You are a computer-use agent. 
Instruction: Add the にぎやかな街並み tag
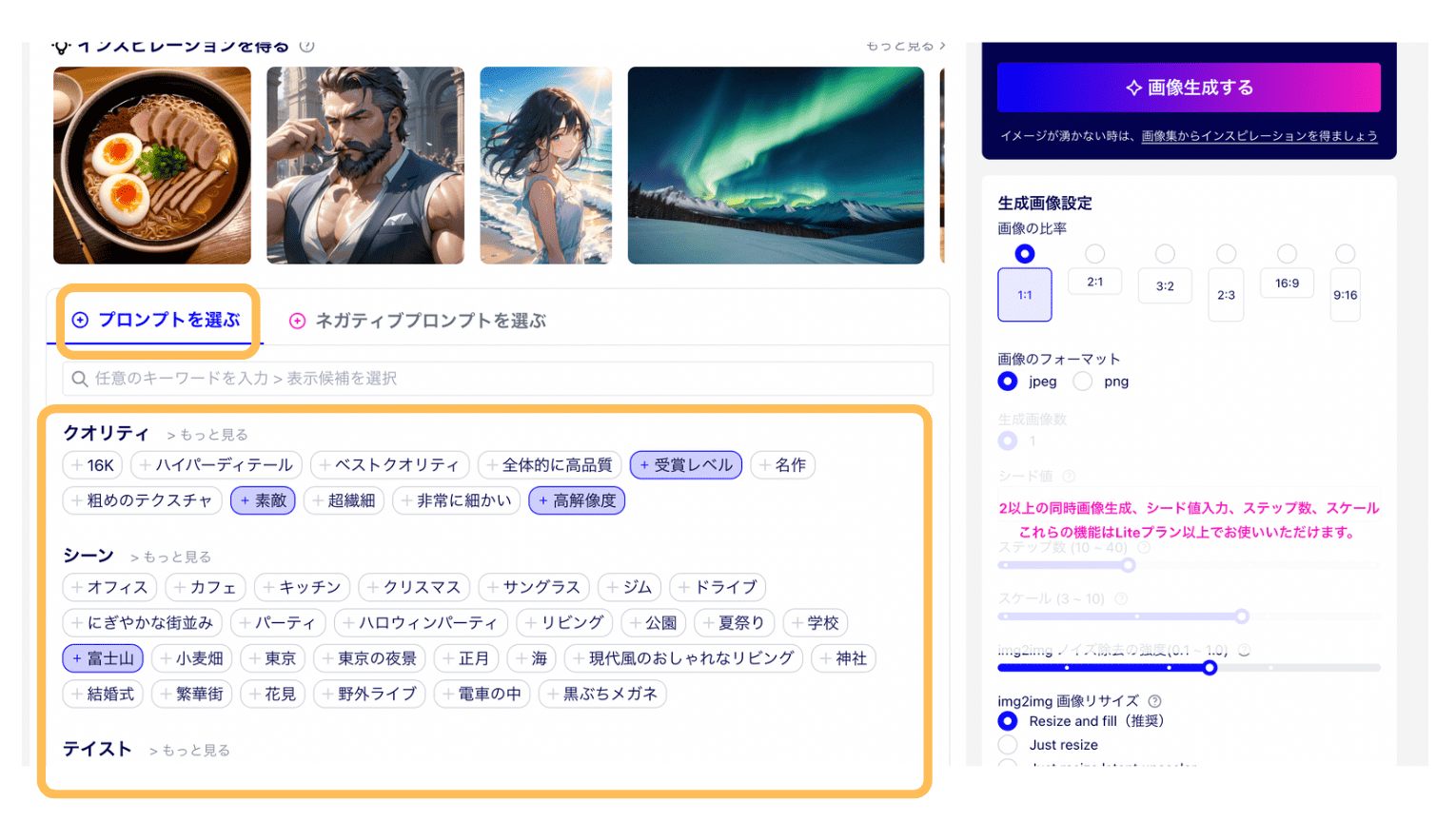click(x=143, y=623)
